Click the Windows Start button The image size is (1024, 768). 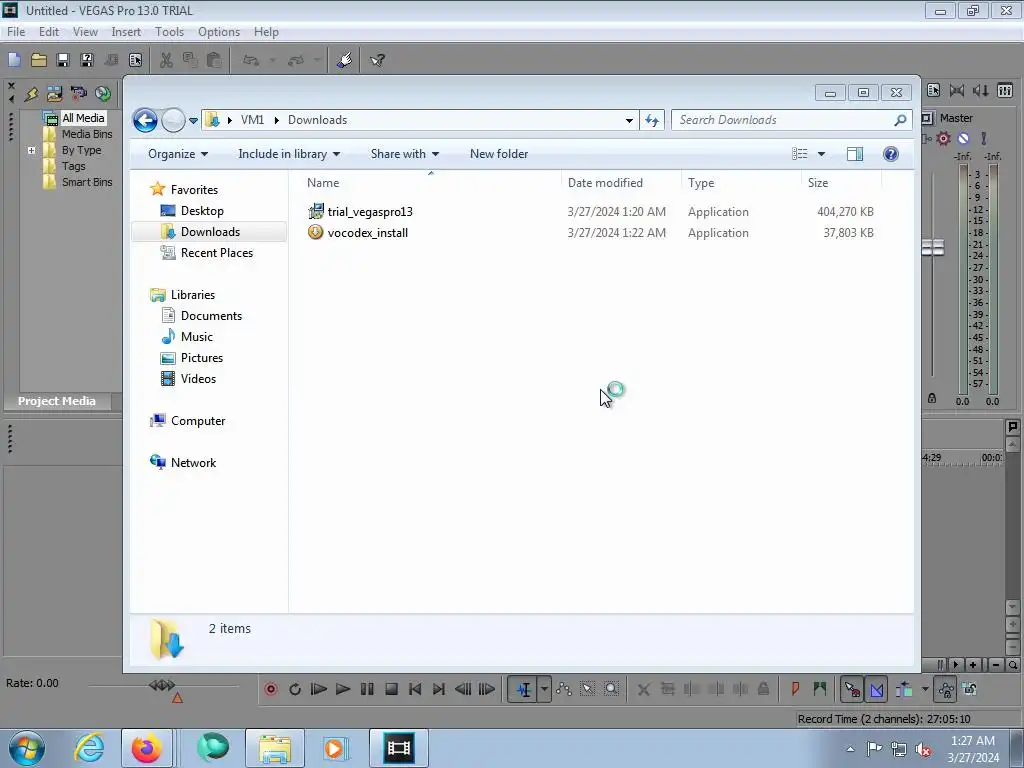(x=26, y=748)
